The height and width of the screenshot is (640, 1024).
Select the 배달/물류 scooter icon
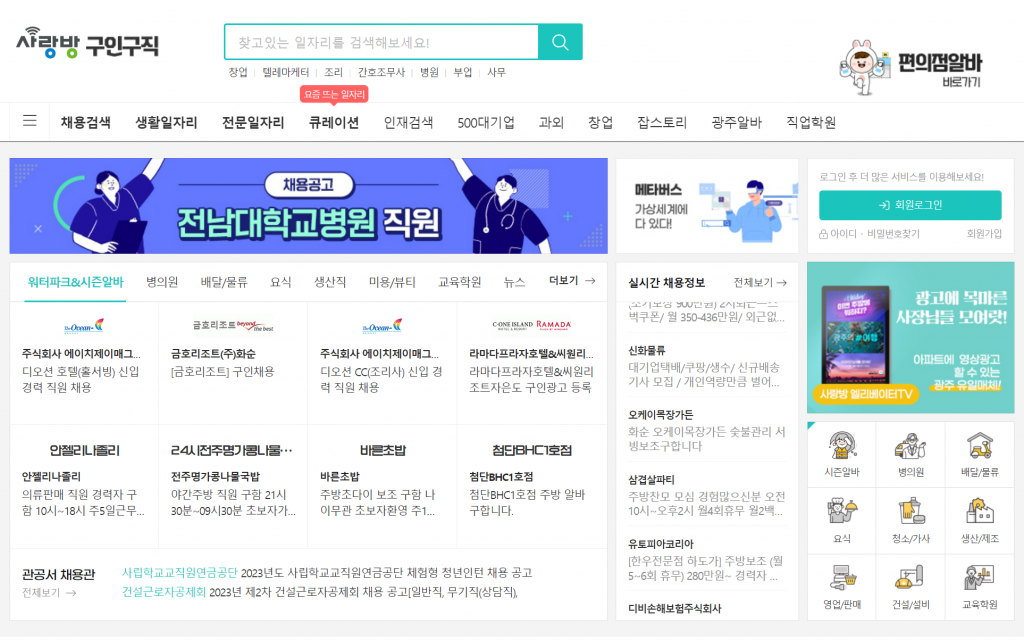tap(980, 455)
